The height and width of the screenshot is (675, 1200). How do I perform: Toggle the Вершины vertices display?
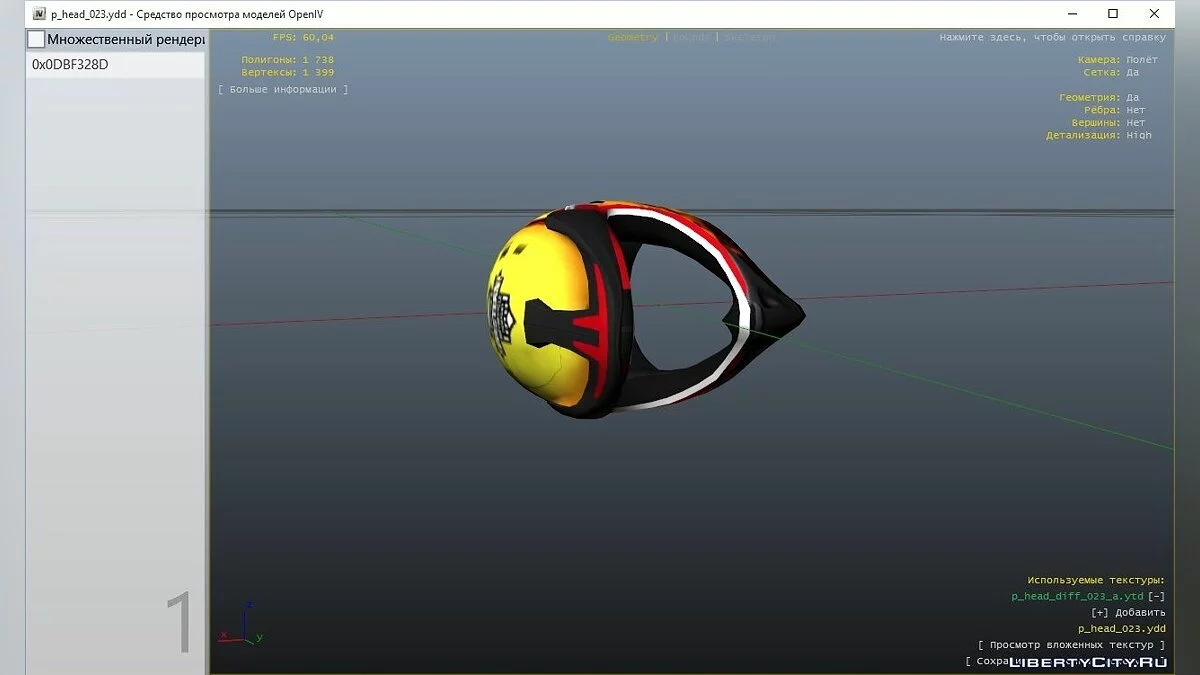(1135, 123)
